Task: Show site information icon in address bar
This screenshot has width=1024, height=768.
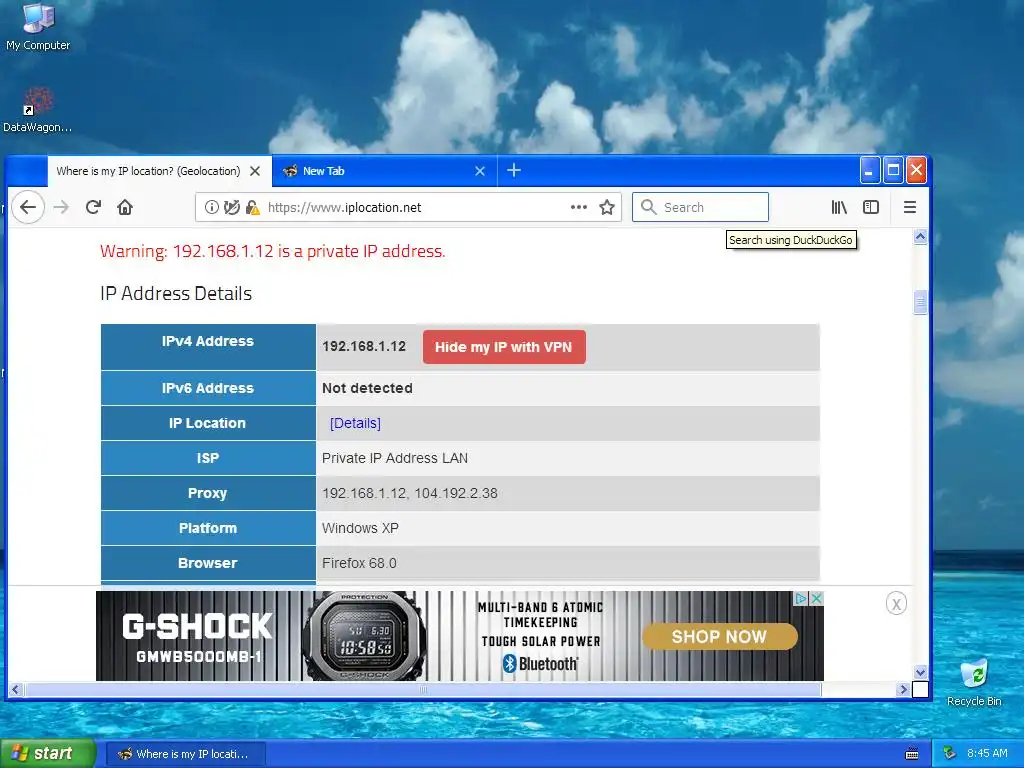Action: (x=212, y=207)
